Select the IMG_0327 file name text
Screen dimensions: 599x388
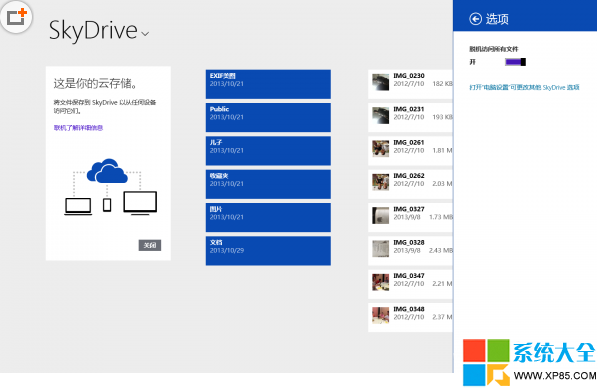pyautogui.click(x=409, y=209)
